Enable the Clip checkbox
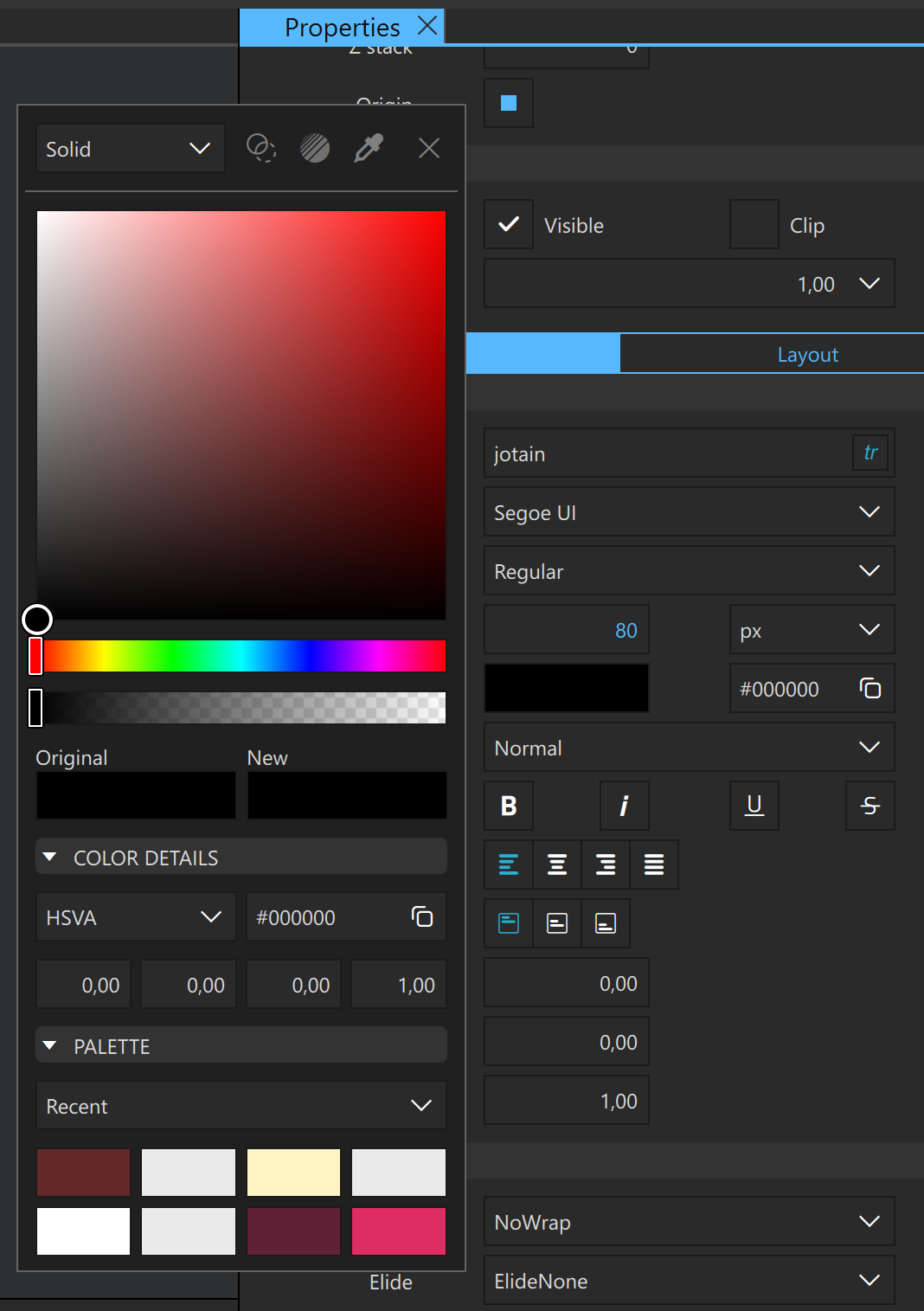924x1311 pixels. pos(753,224)
